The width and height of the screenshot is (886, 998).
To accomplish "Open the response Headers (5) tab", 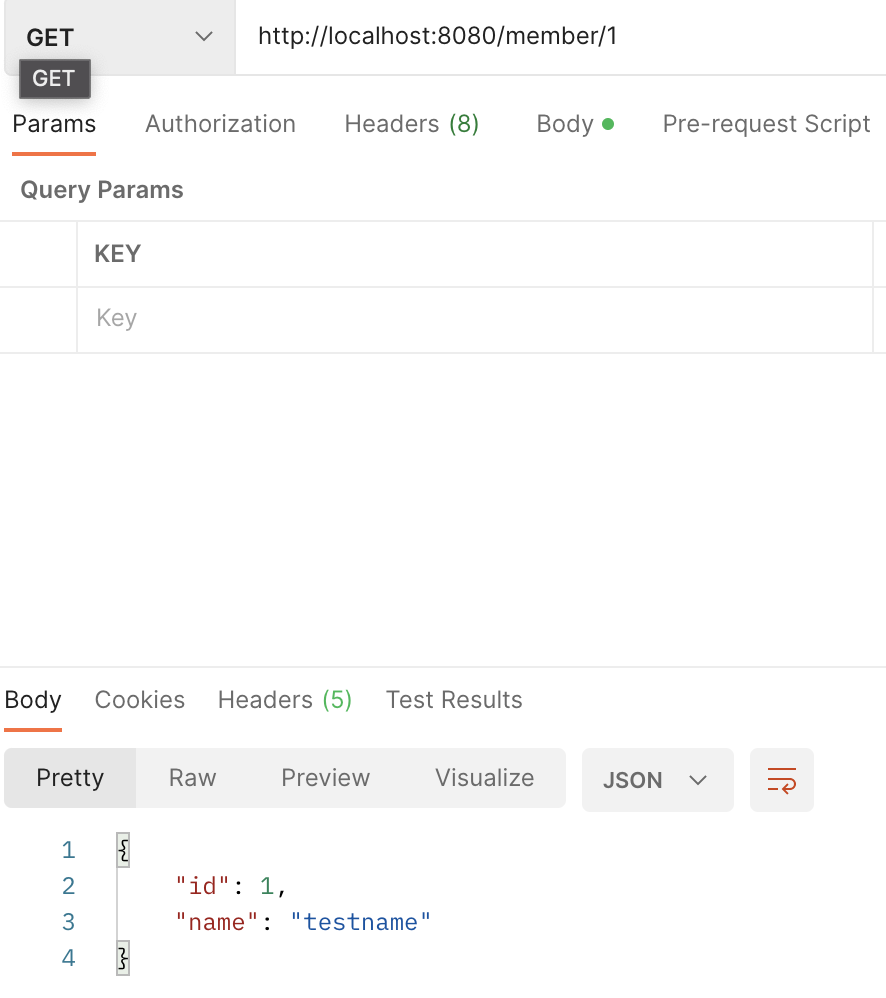I will click(x=285, y=699).
